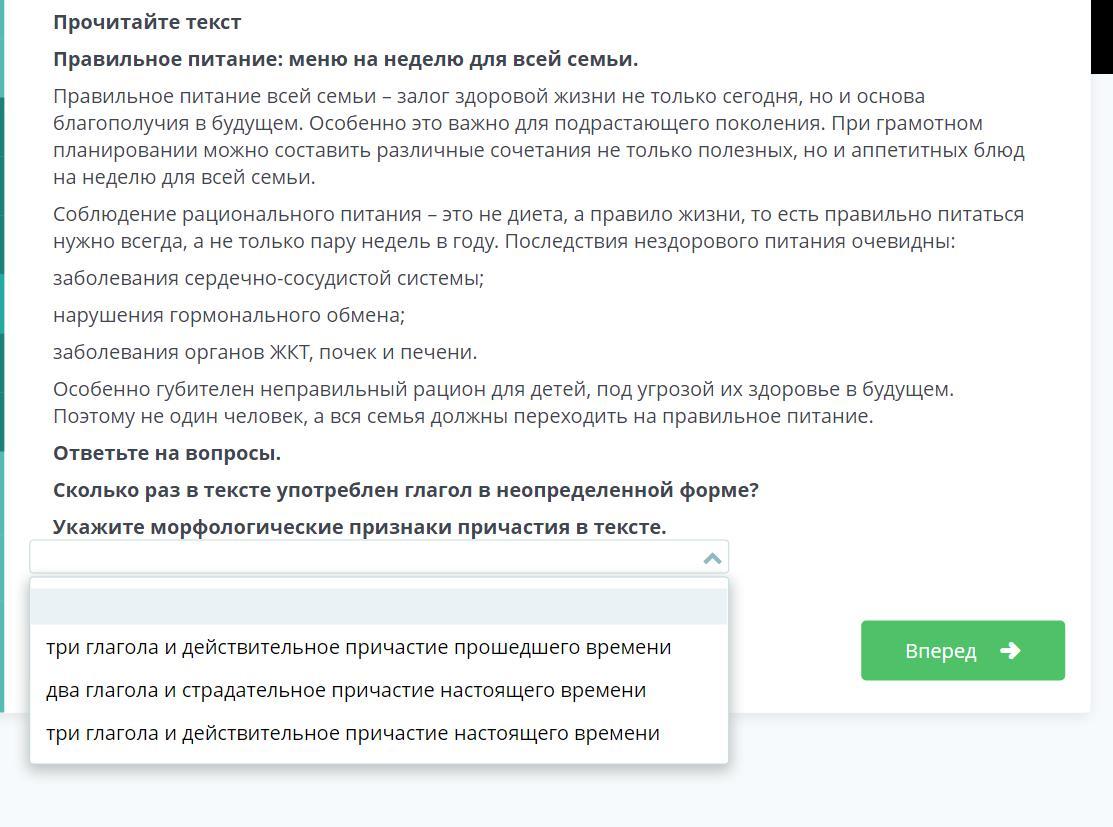Click the line 'заболевания сердечно-сосудистой системы'
This screenshot has width=1113, height=827.
pos(268,278)
